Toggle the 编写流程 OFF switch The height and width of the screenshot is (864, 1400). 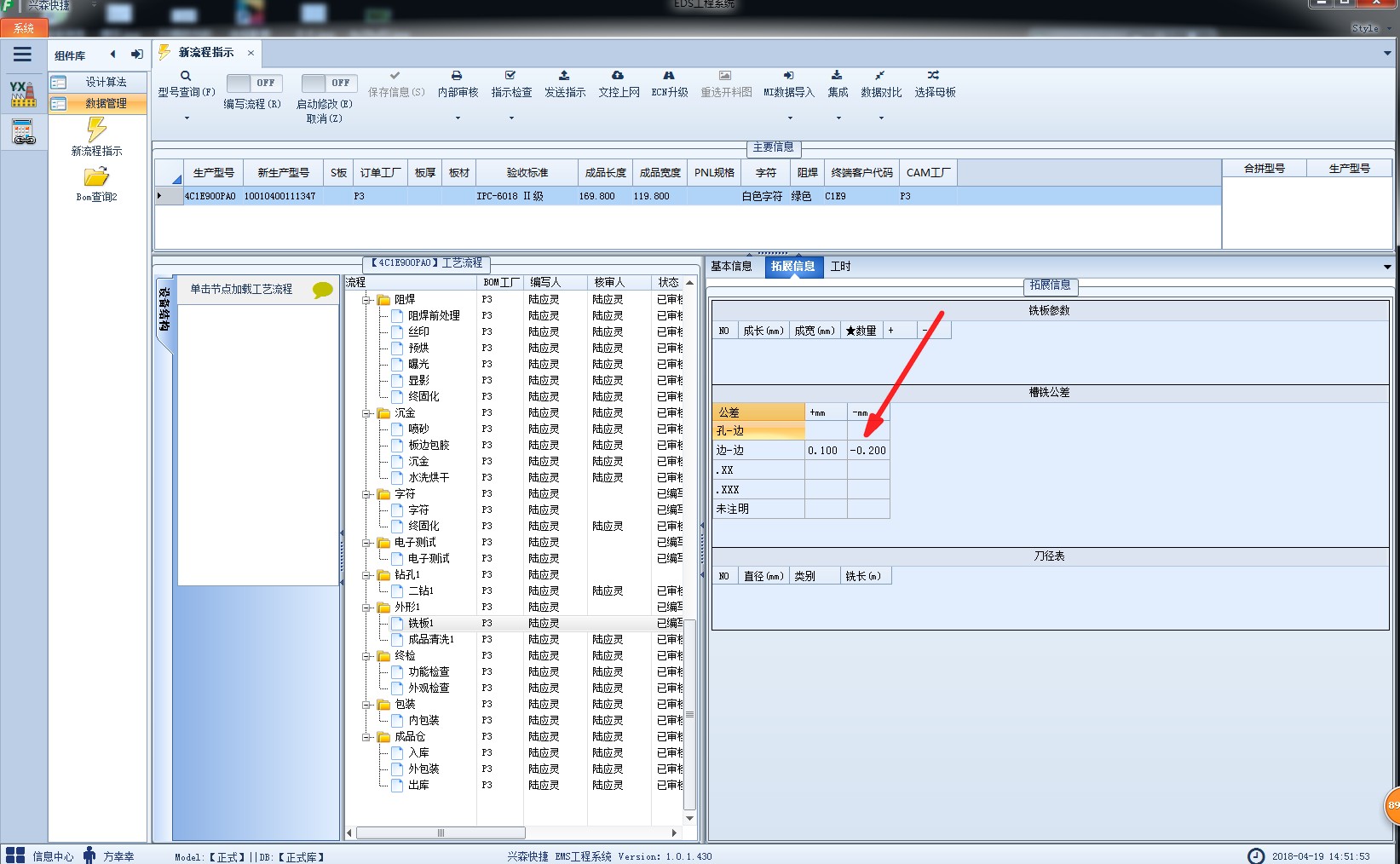pyautogui.click(x=255, y=83)
